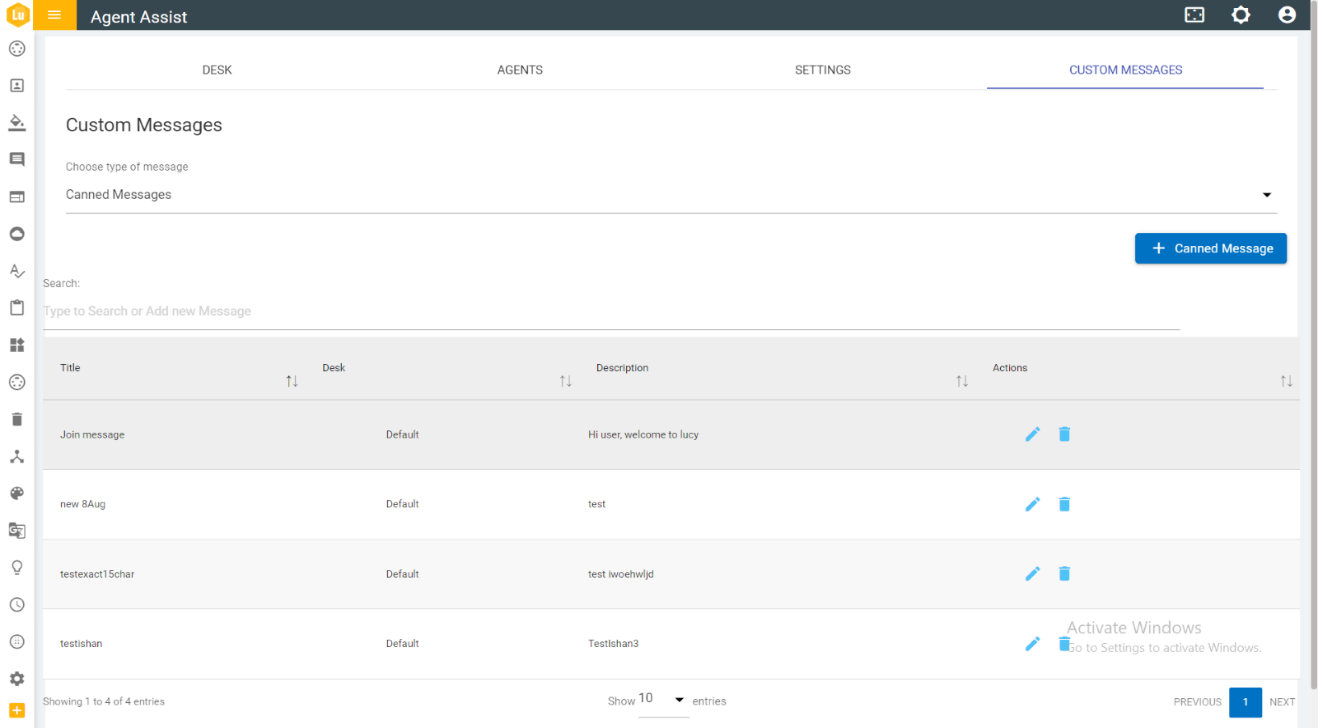Edit the testexact15char message
Image resolution: width=1318 pixels, height=728 pixels.
pyautogui.click(x=1033, y=574)
